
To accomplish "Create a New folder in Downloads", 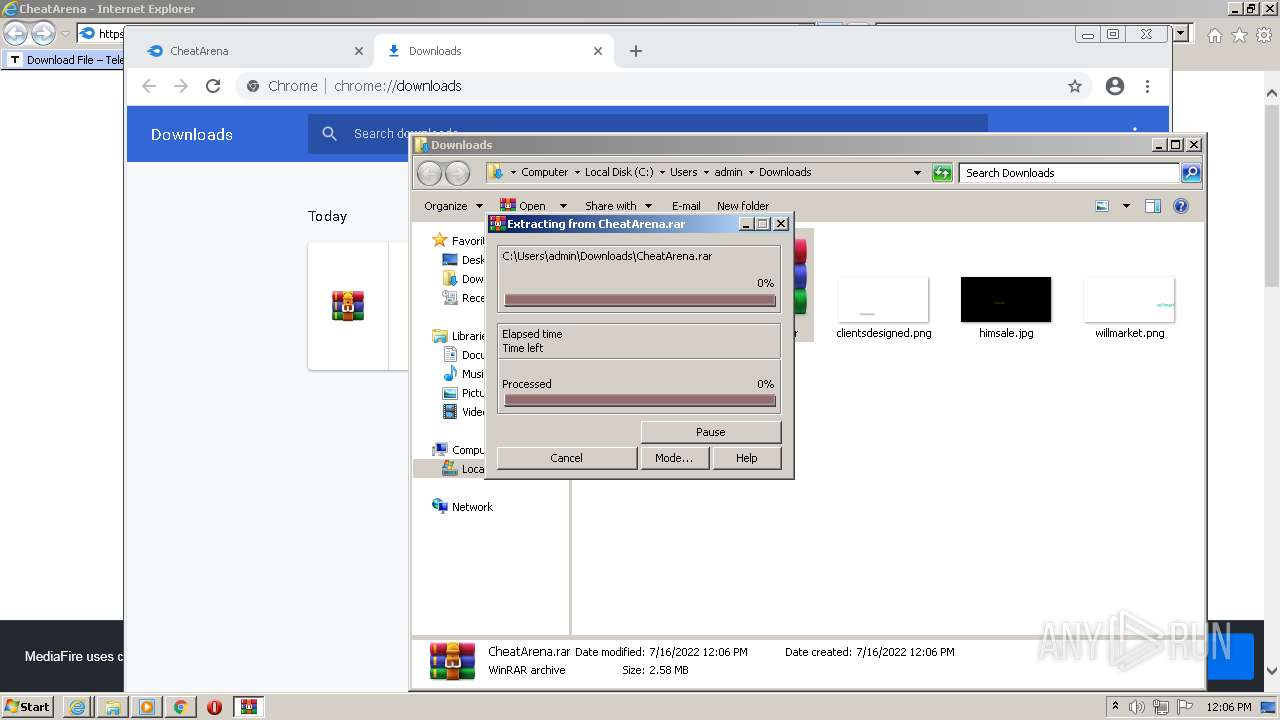I will 743,206.
